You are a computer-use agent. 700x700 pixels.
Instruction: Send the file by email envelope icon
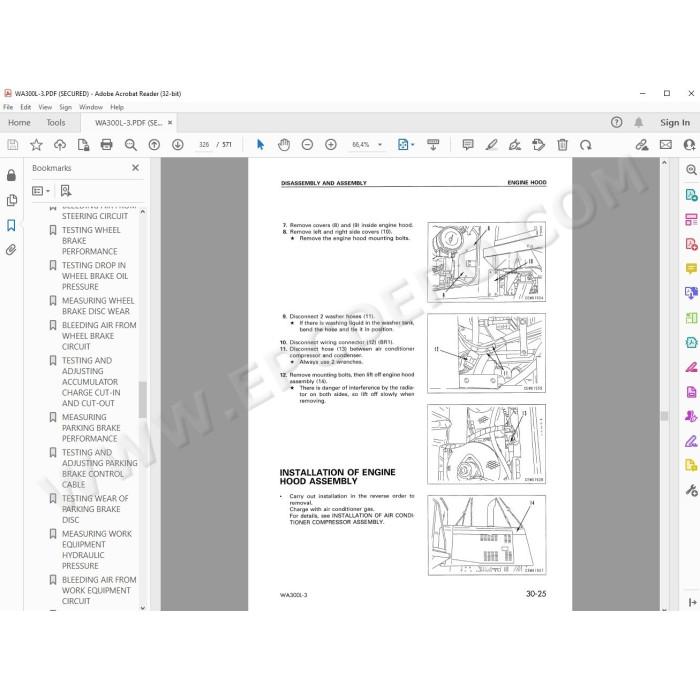pos(666,145)
